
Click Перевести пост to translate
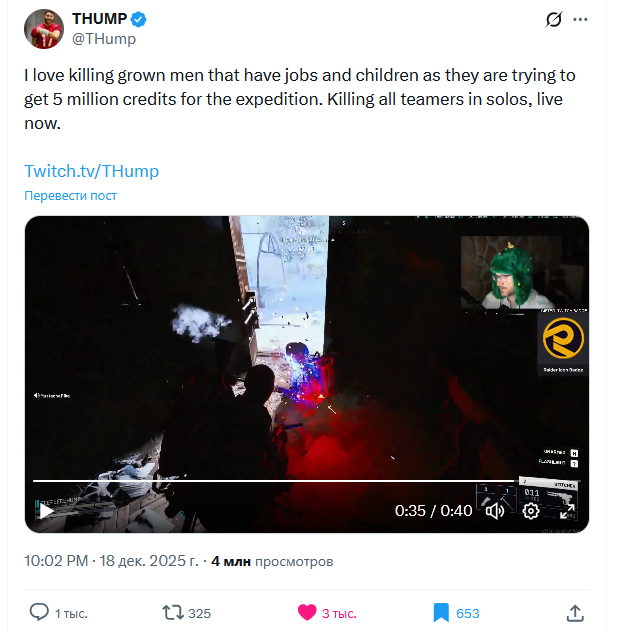tap(71, 195)
